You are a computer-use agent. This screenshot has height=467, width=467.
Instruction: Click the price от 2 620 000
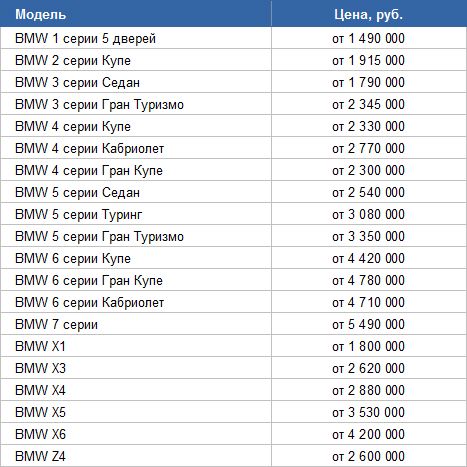tap(368, 368)
